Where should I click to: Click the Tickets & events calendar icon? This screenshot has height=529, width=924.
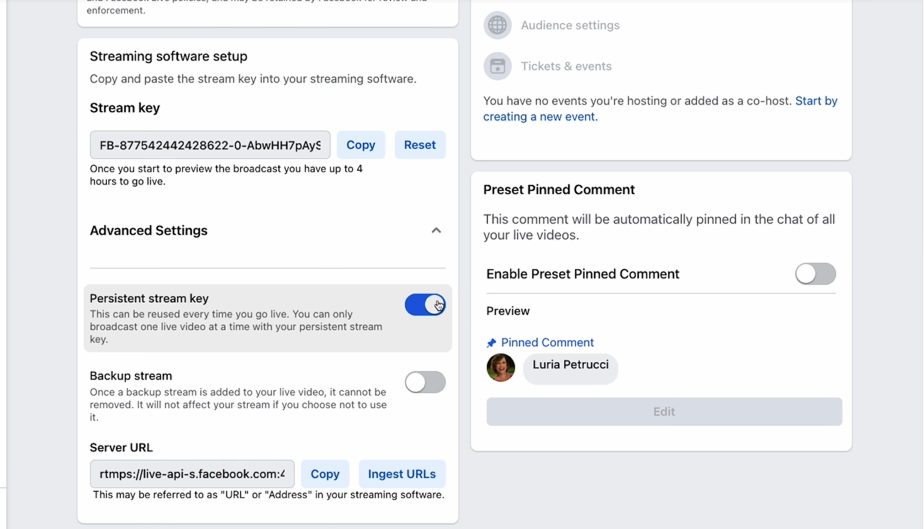497,66
